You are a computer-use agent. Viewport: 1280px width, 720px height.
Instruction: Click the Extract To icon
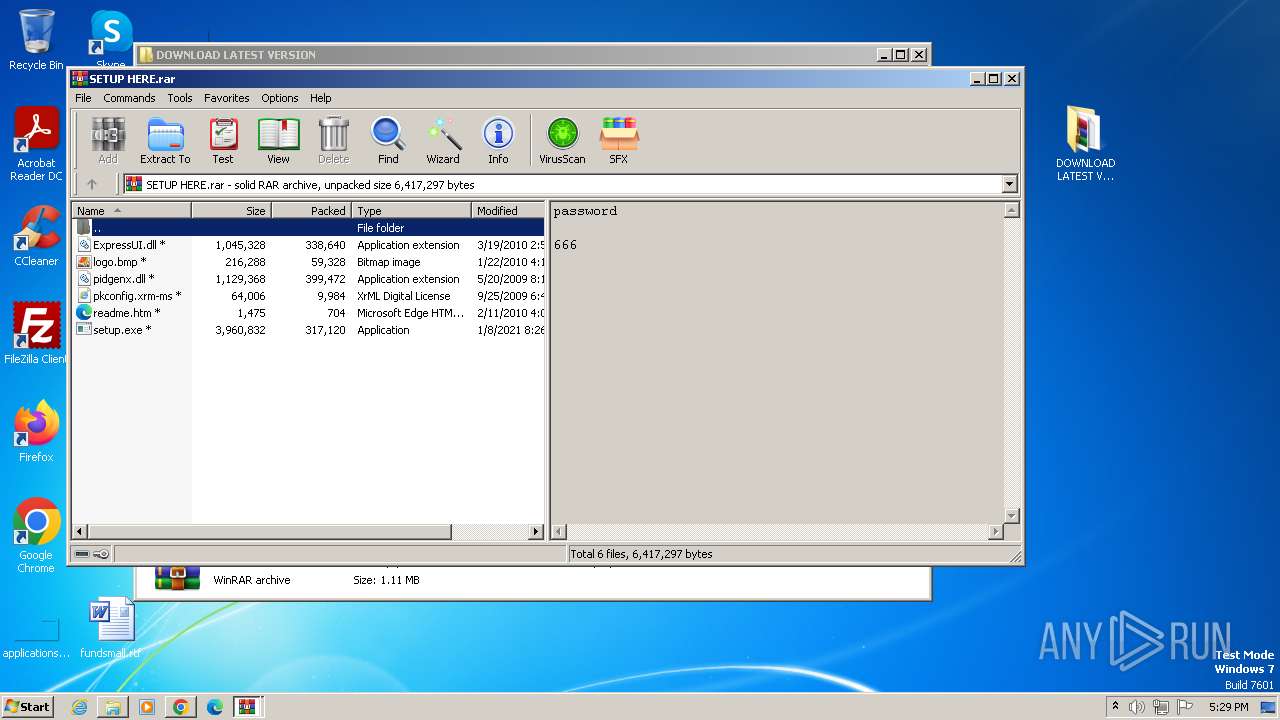(165, 140)
